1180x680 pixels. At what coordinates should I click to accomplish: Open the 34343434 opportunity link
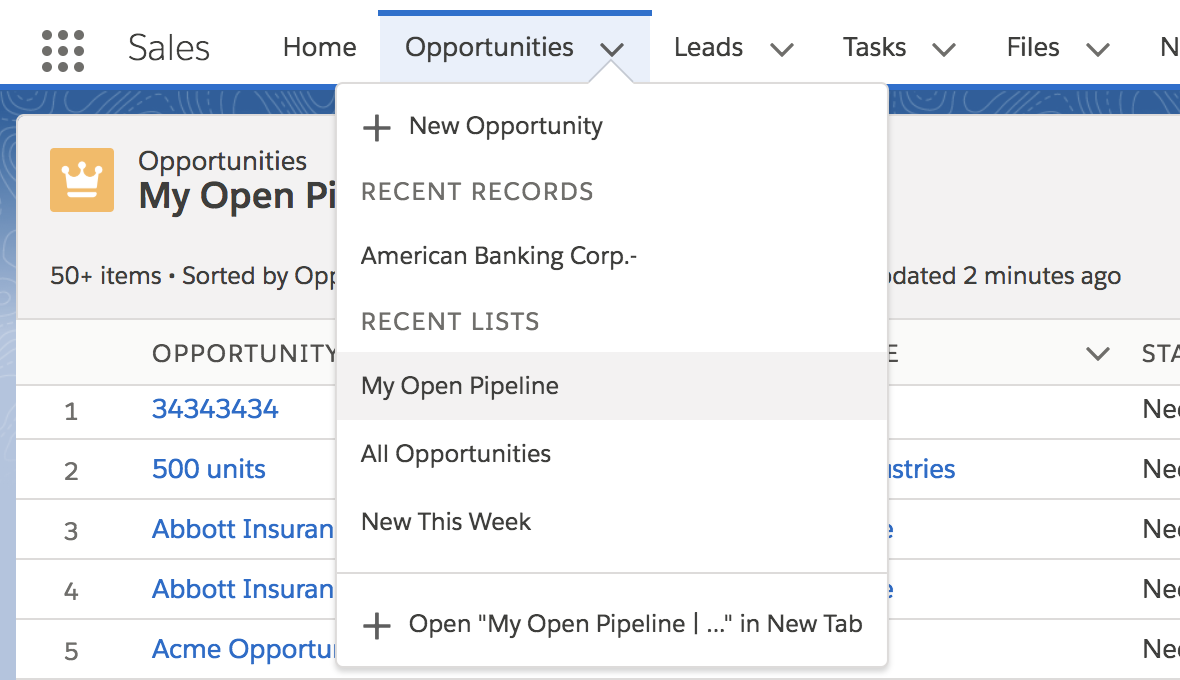tap(215, 409)
